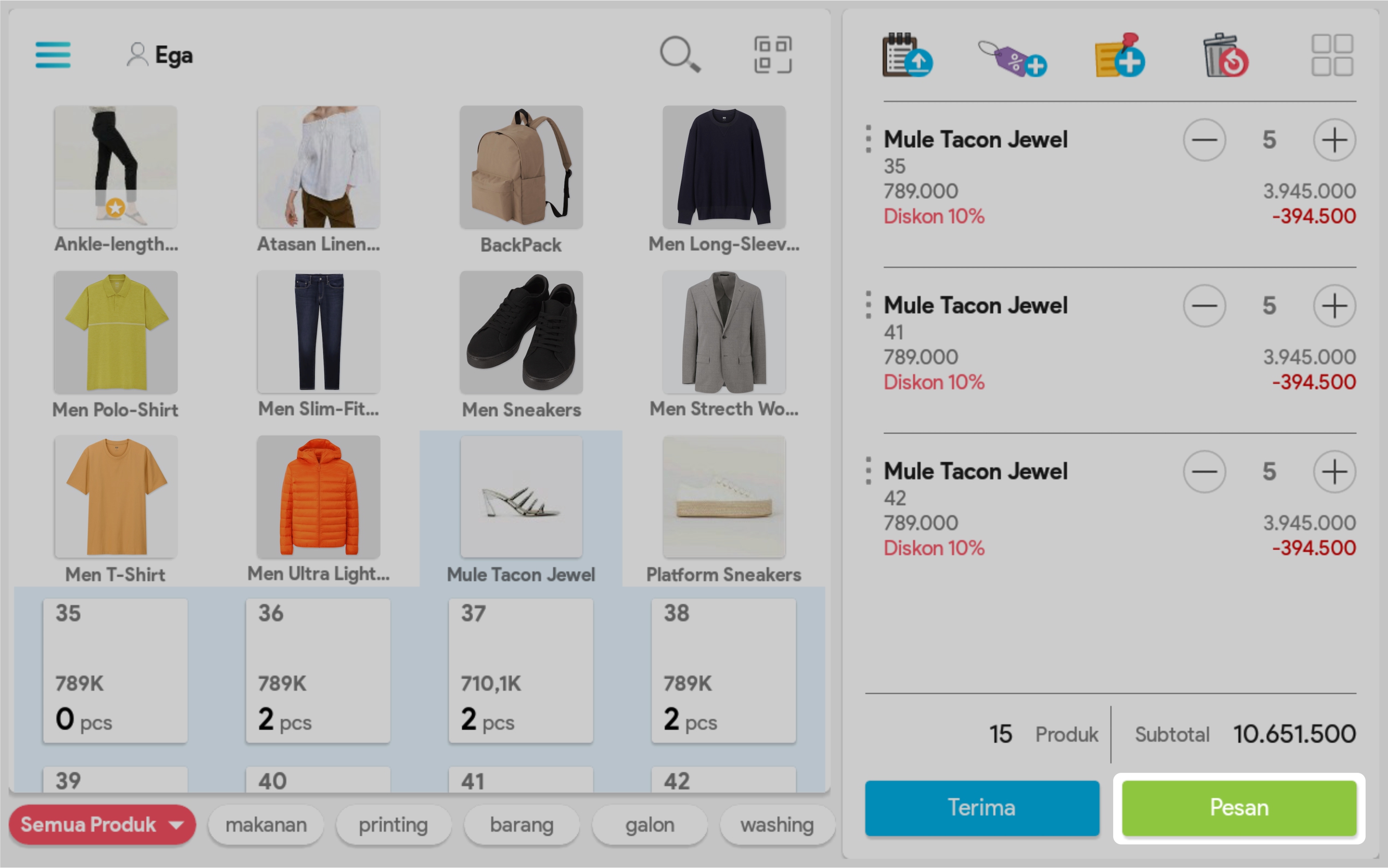Screen dimensions: 1388x868
Task: Clear the cart with trash icon
Action: tap(1225, 56)
